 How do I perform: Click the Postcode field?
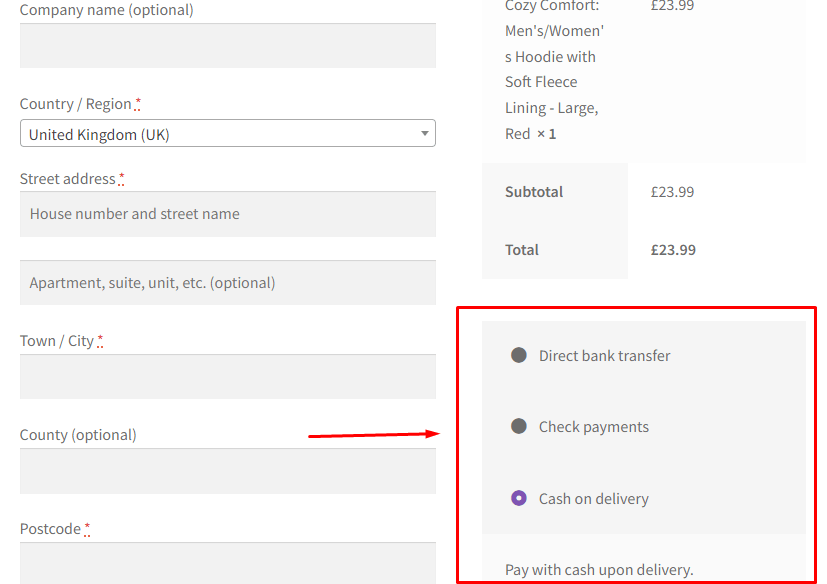coord(227,562)
